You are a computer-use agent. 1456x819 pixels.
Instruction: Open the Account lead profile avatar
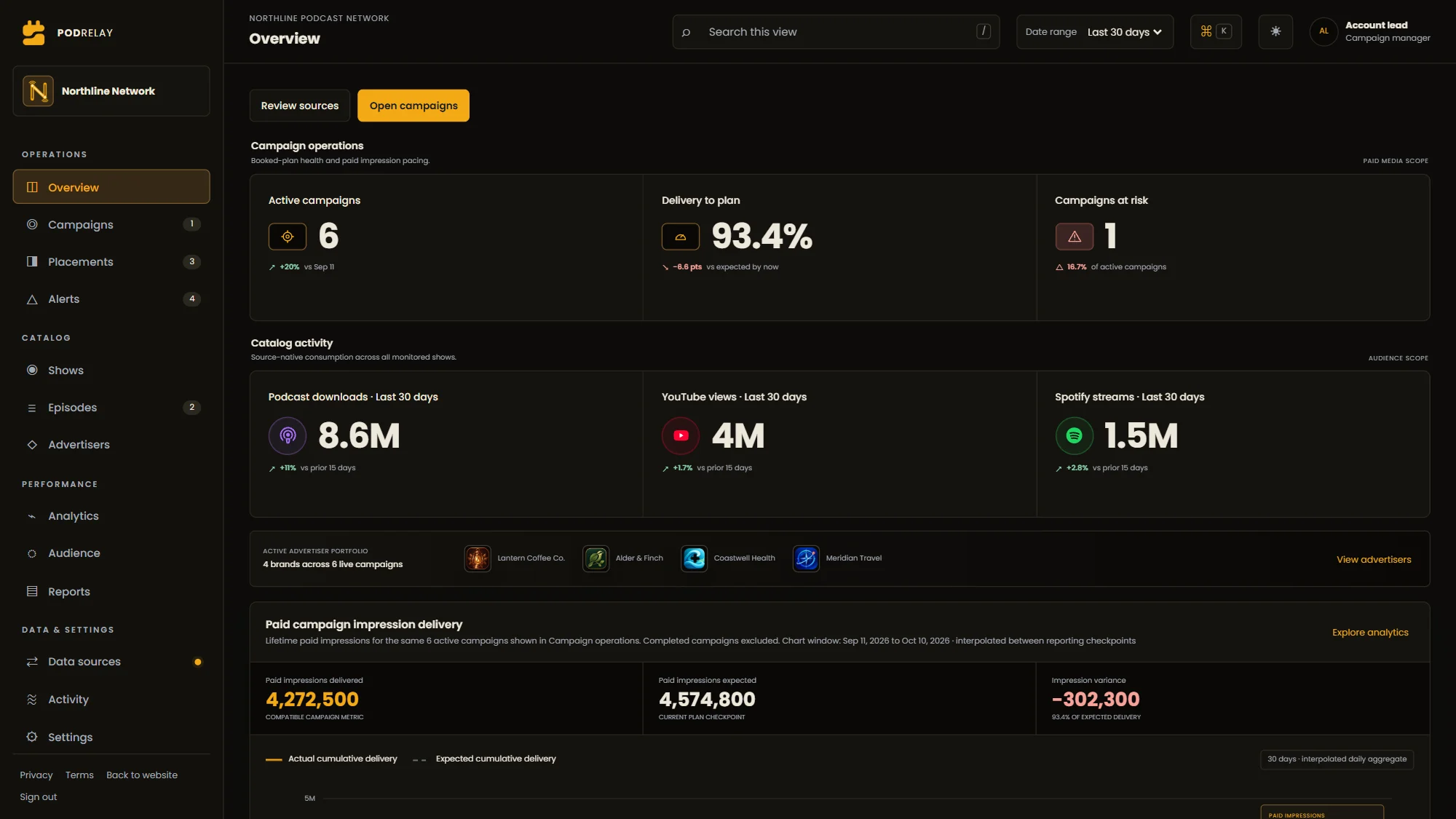[1324, 31]
